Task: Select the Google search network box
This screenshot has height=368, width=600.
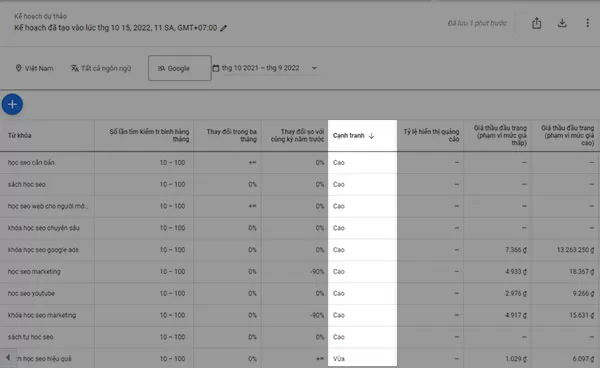Action: pos(179,68)
